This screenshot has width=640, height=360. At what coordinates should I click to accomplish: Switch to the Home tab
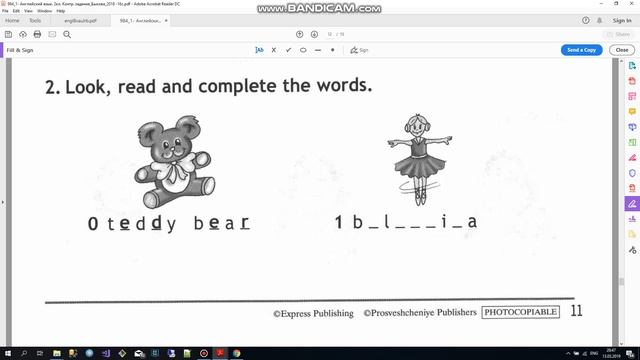[x=12, y=20]
